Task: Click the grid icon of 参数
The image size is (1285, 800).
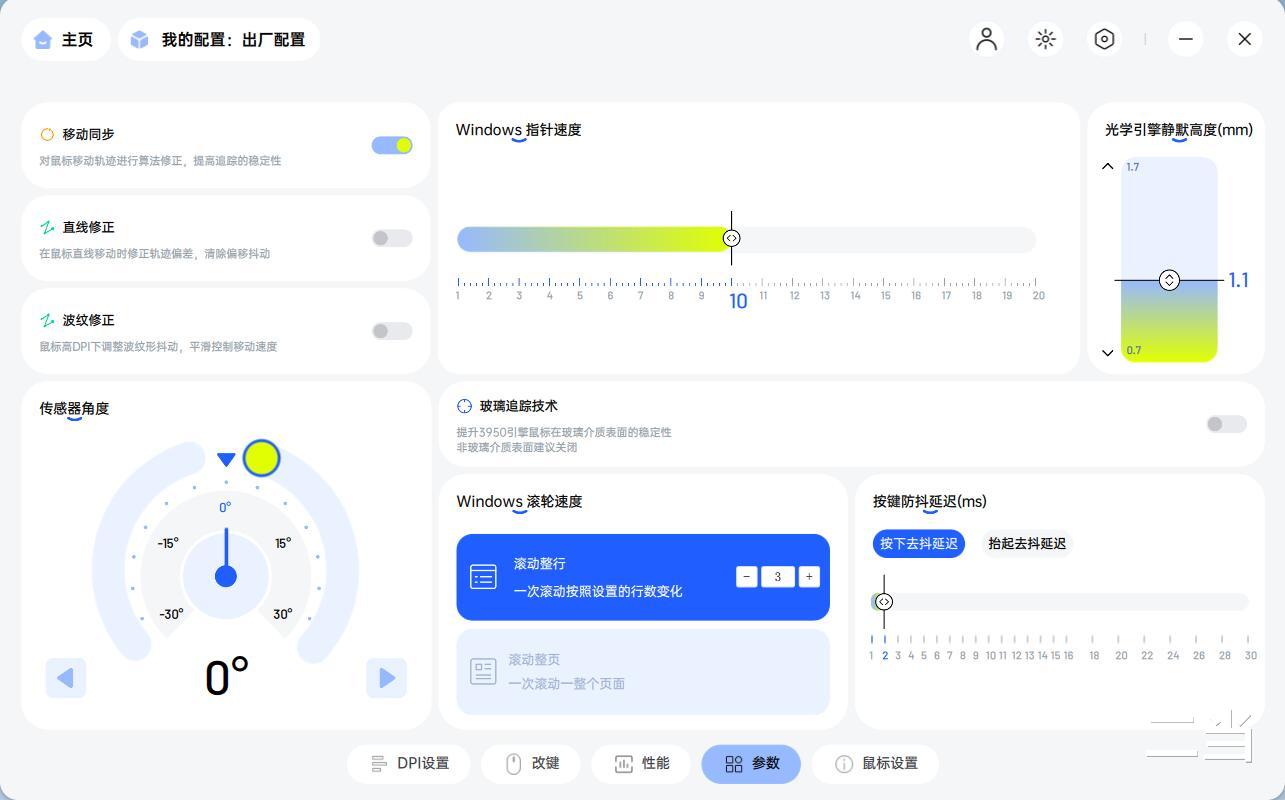Action: point(734,764)
